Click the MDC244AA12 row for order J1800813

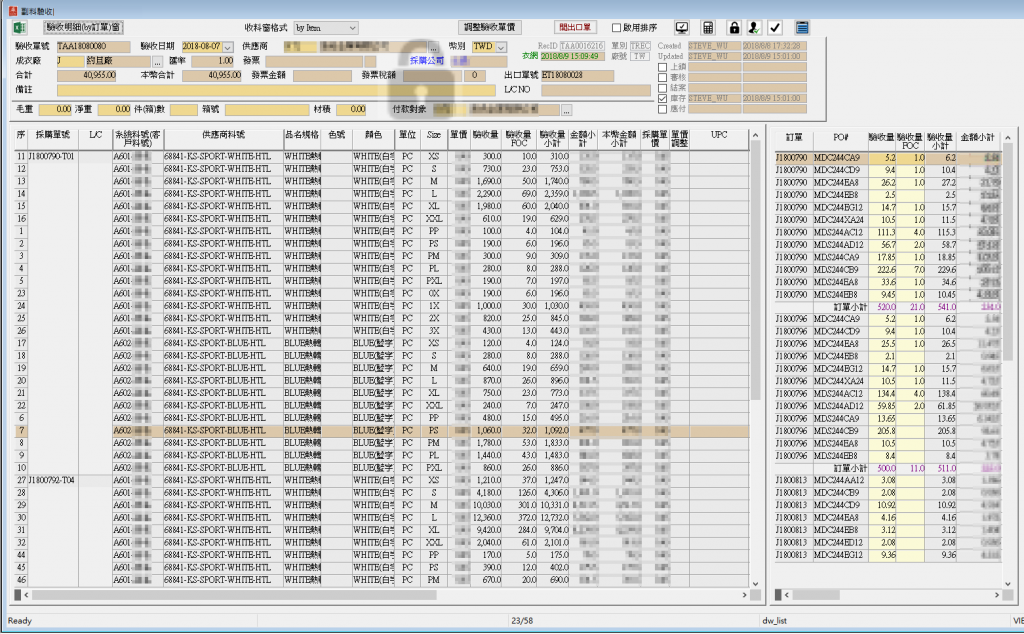[x=888, y=481]
